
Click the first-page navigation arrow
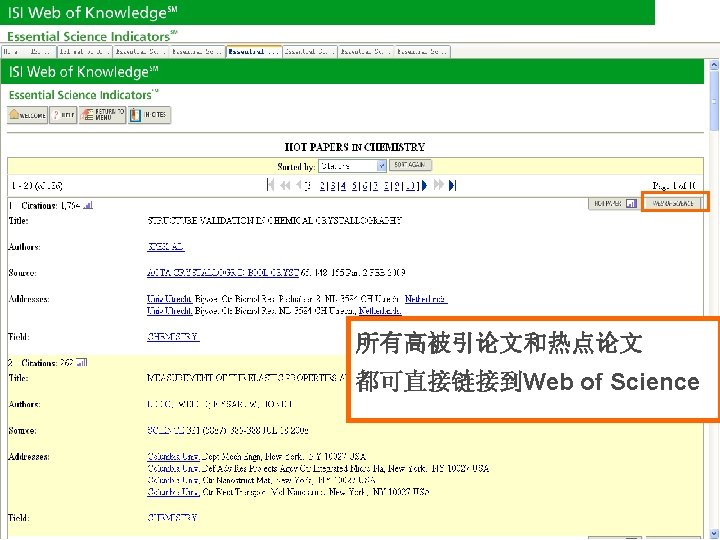click(x=270, y=185)
